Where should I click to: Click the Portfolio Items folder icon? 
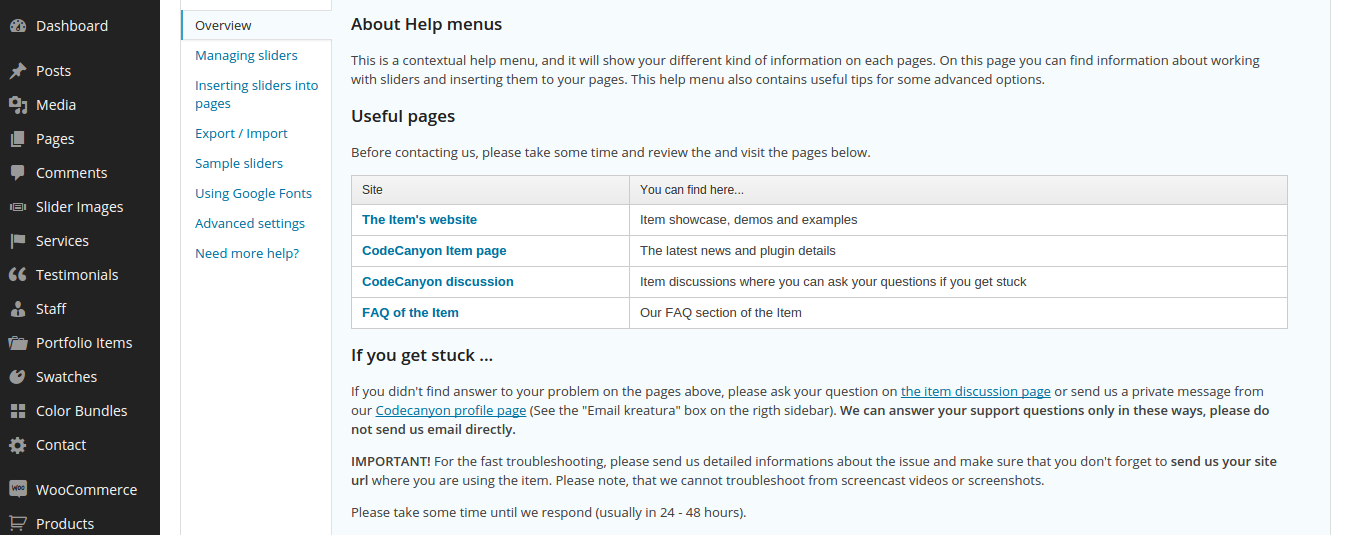(x=18, y=343)
